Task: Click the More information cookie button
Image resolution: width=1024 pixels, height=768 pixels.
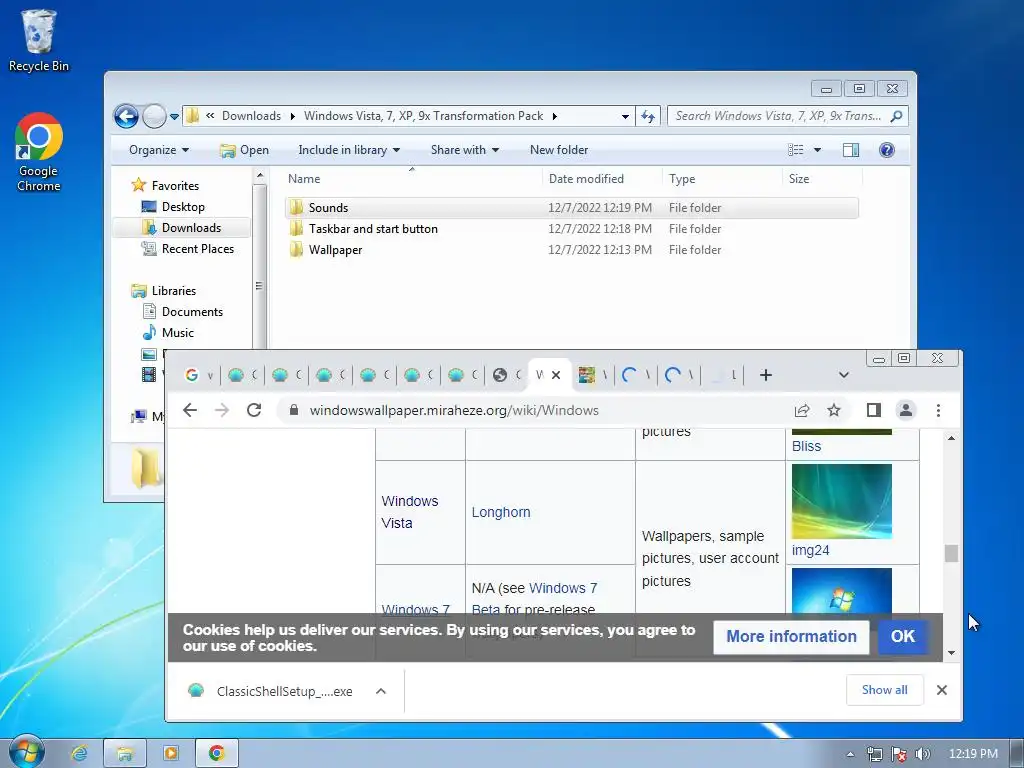Action: coord(792,637)
